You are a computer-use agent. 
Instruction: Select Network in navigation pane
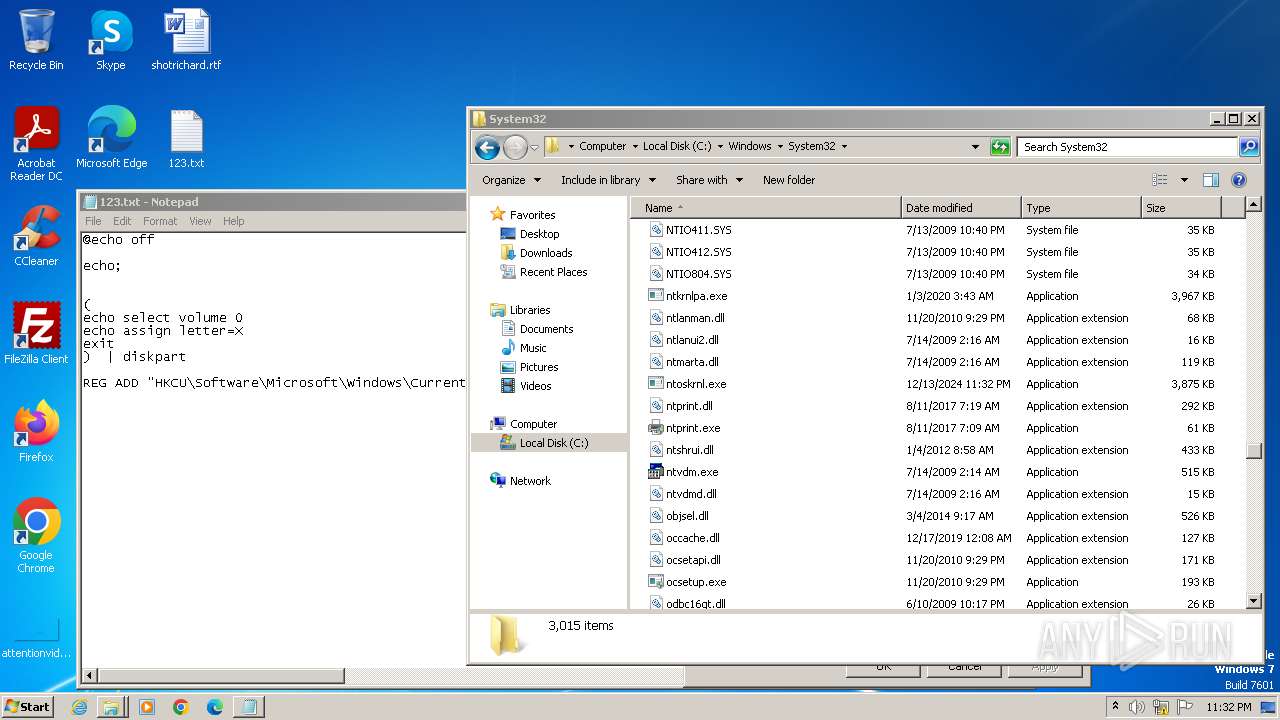tap(530, 481)
